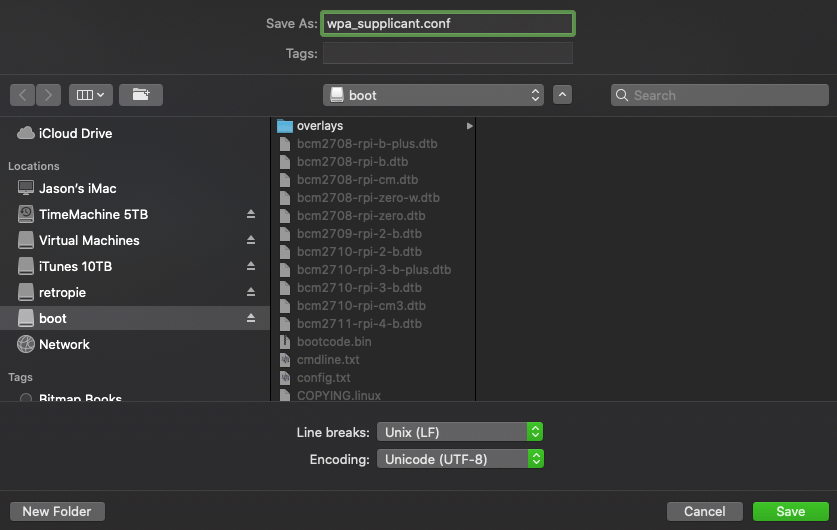Eject the TimeMachine 5TB volume

point(251,214)
